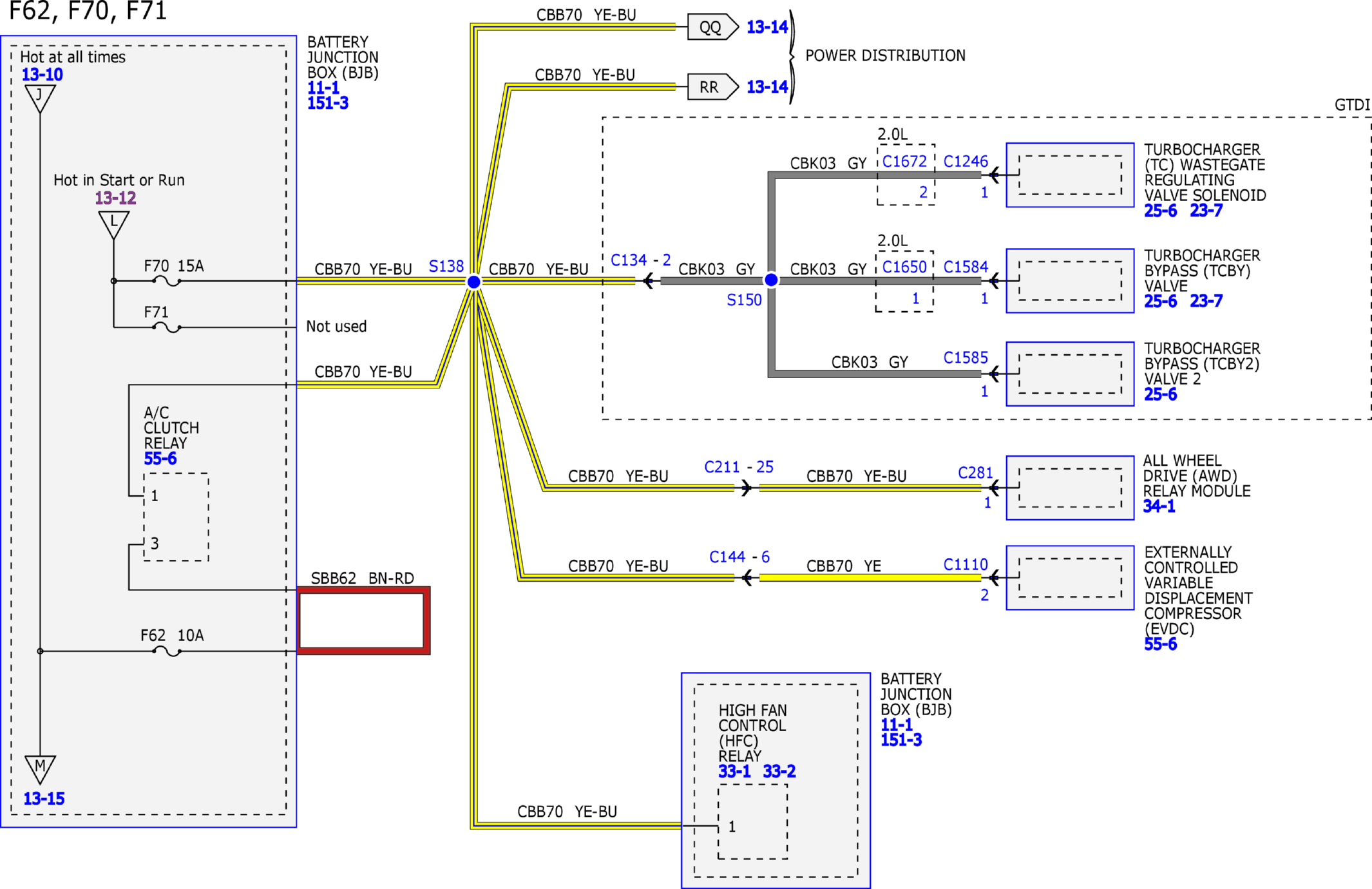Open the 13-14 link beside QQ
The height and width of the screenshot is (889, 1372).
pos(767,27)
